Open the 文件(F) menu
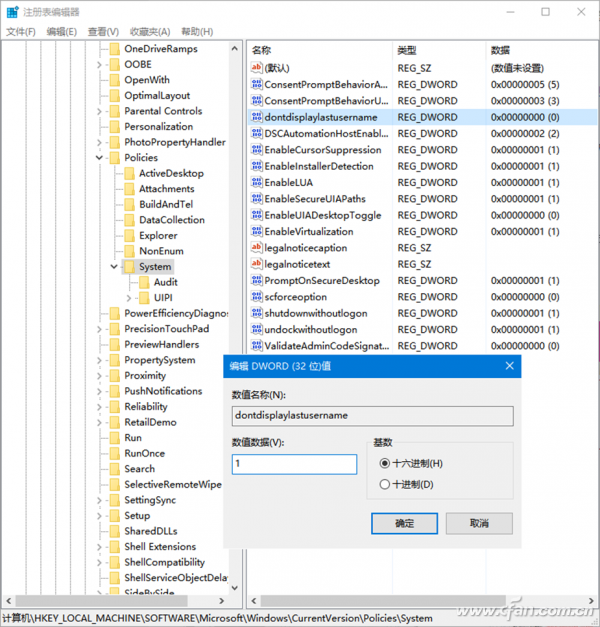The height and width of the screenshot is (627, 600). [x=21, y=32]
